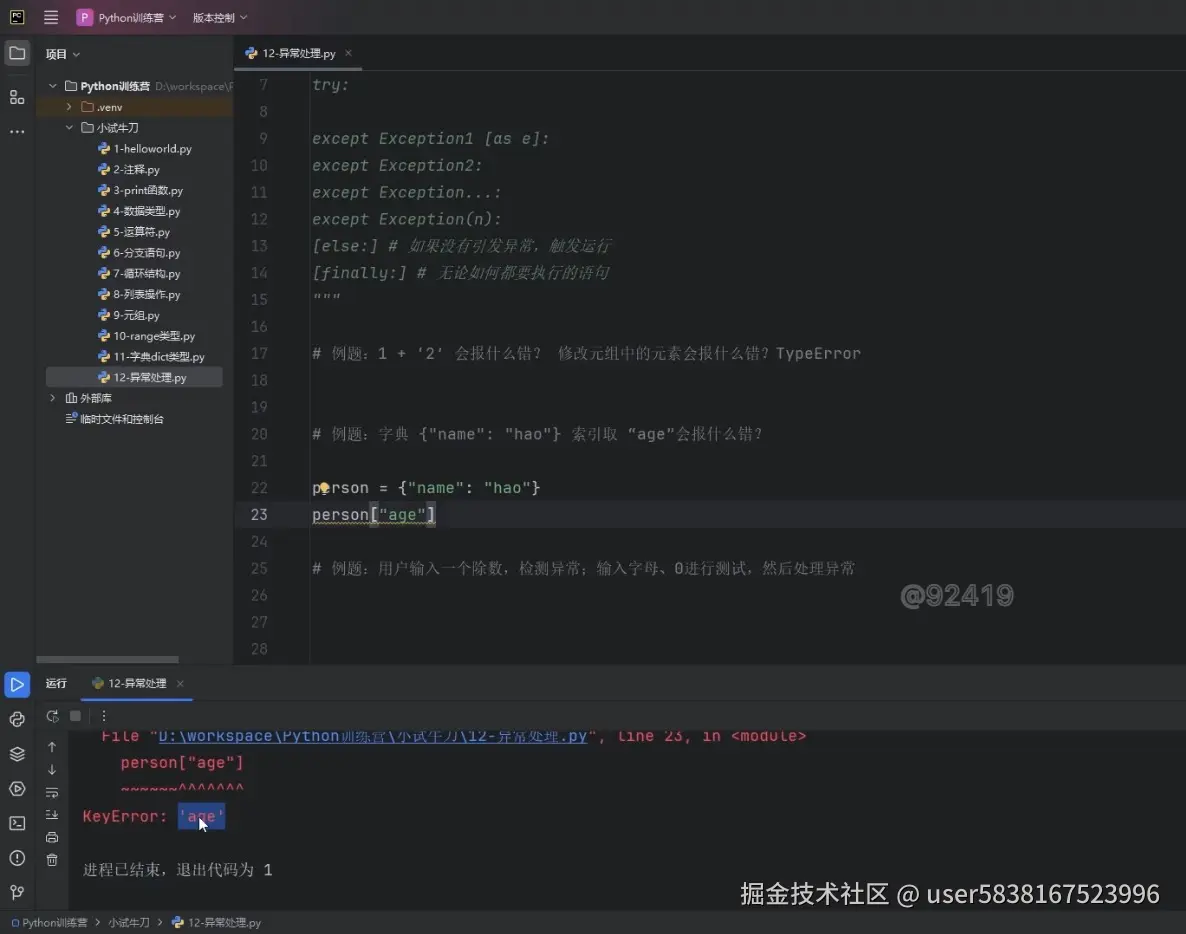Screen dimensions: 1186x934
Task: Open the Git version control icon
Action: (17, 892)
